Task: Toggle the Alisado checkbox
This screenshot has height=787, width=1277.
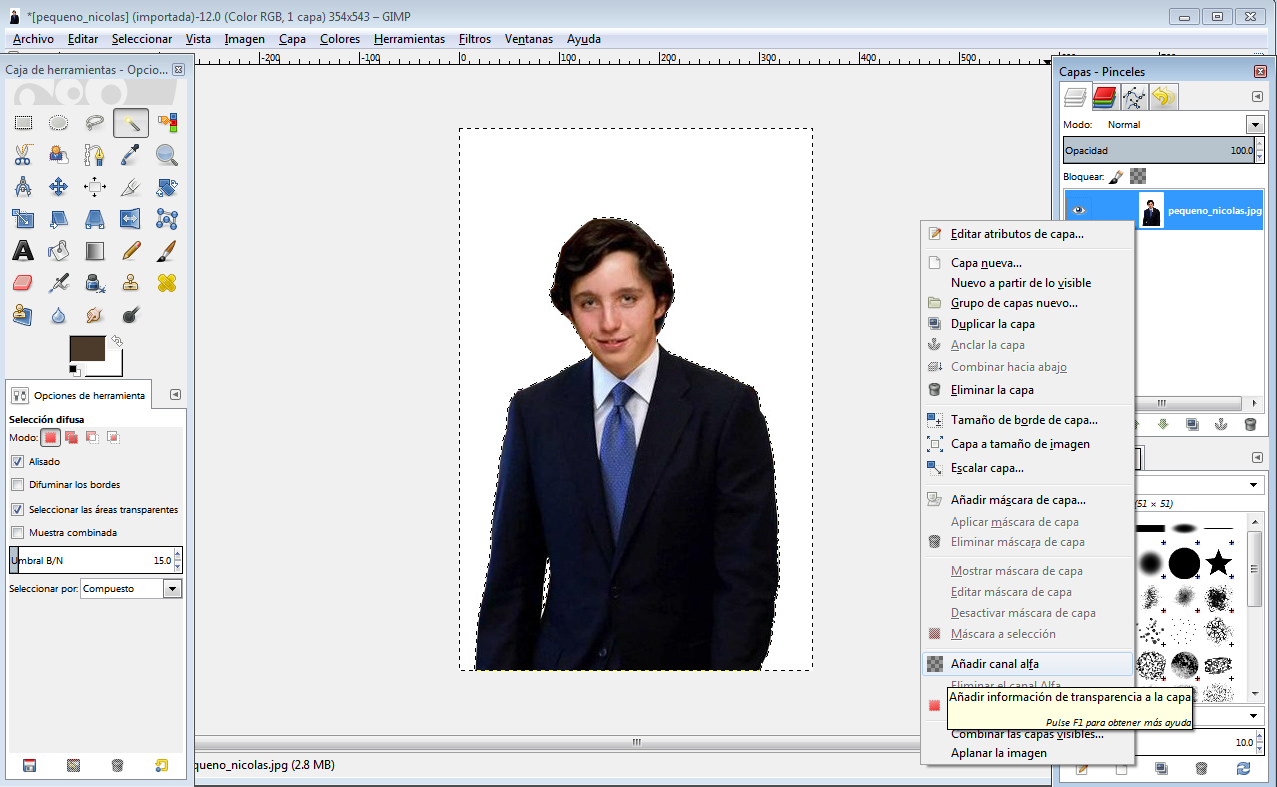Action: click(17, 462)
